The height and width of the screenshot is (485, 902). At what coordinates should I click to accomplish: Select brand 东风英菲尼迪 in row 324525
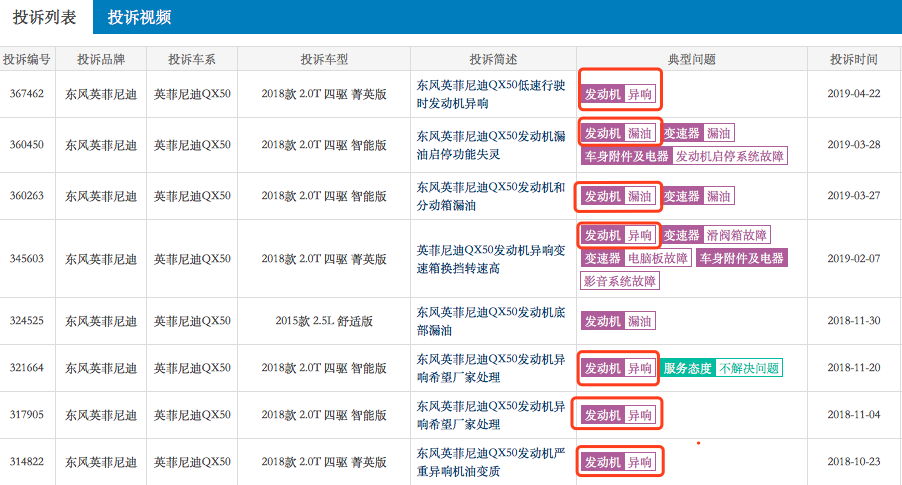[x=101, y=321]
